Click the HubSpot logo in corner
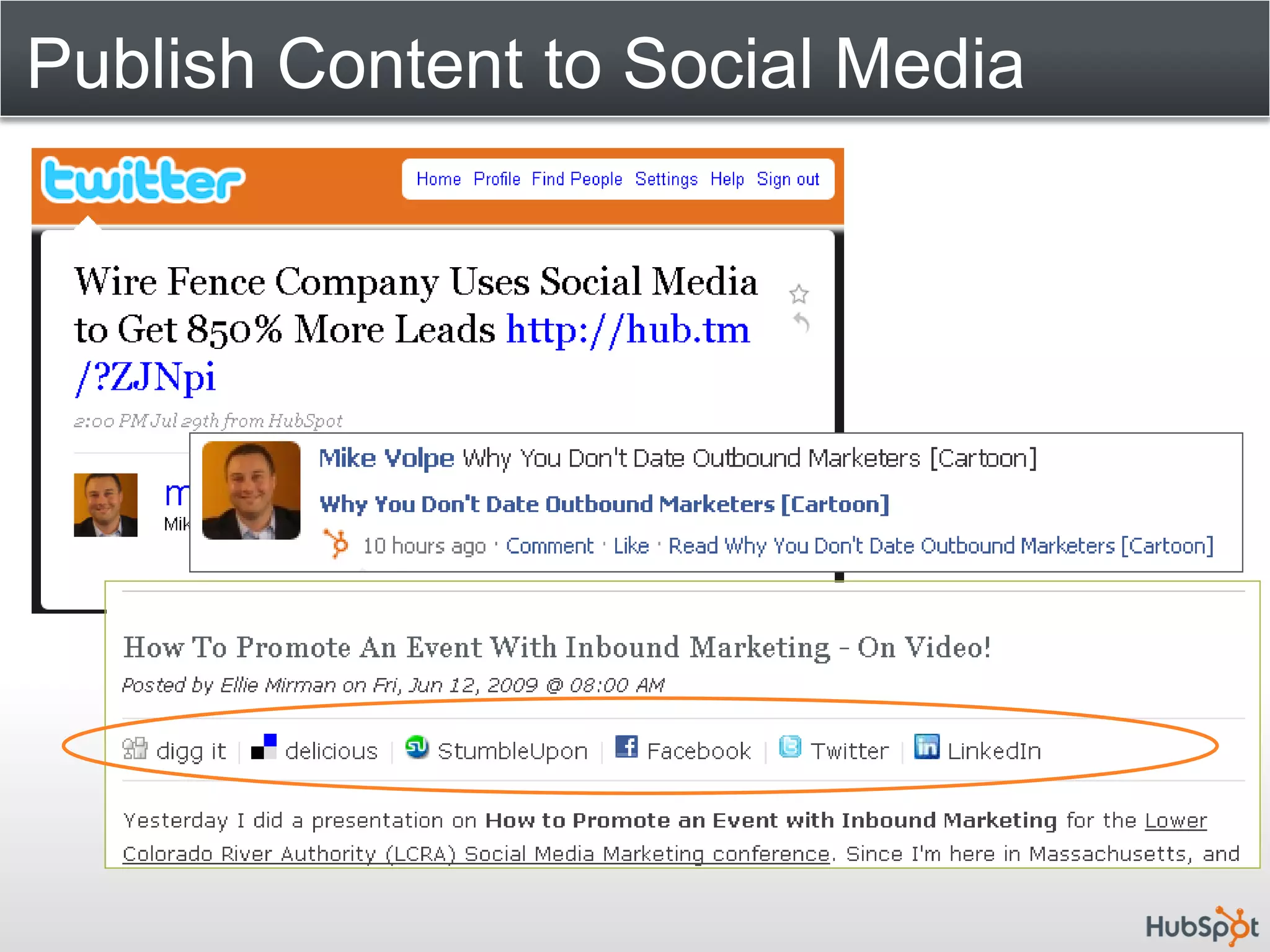The image size is (1270, 952). click(x=1202, y=927)
